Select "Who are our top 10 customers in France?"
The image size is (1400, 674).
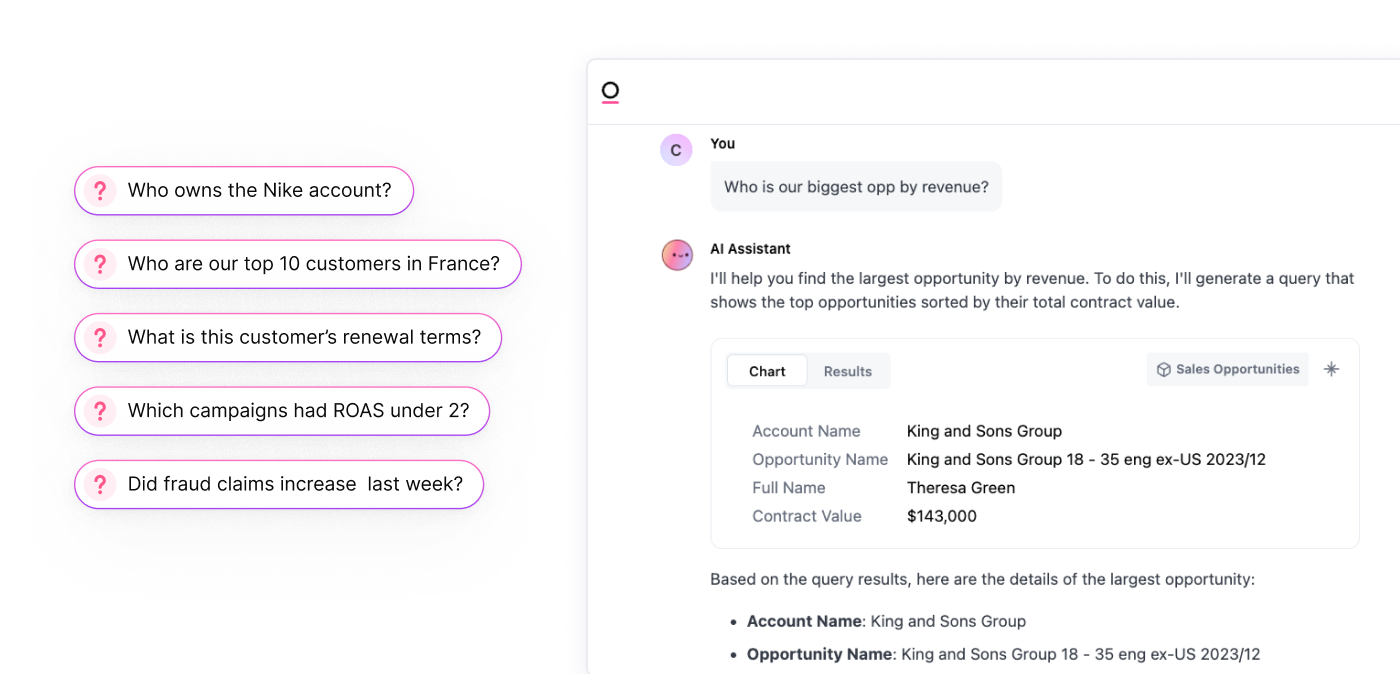tap(313, 264)
